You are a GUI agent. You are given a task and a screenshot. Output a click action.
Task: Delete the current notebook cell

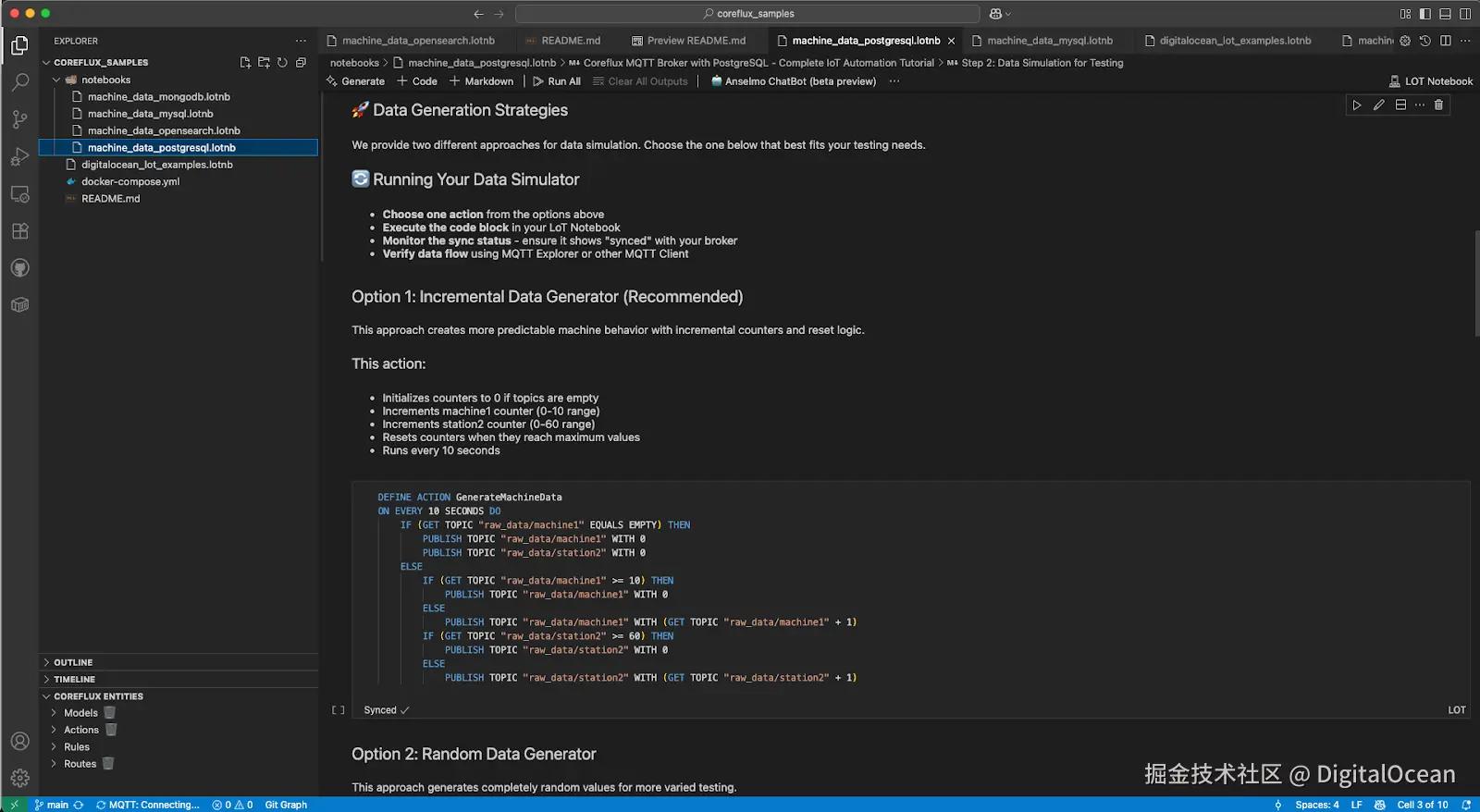pos(1438,105)
